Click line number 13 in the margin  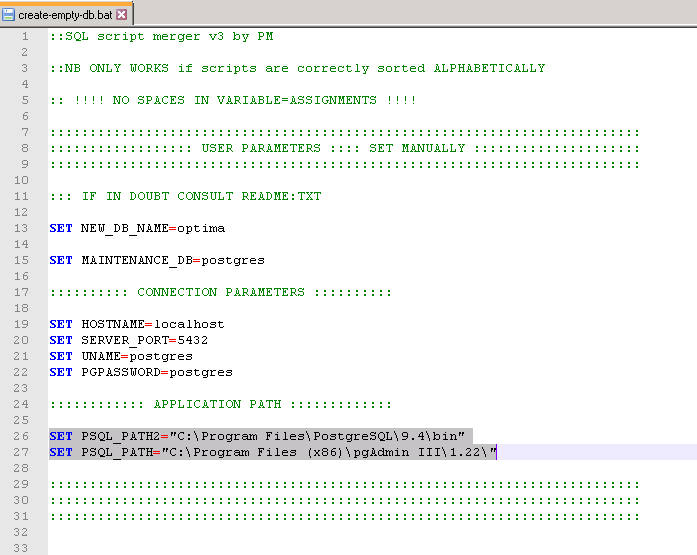click(x=20, y=228)
